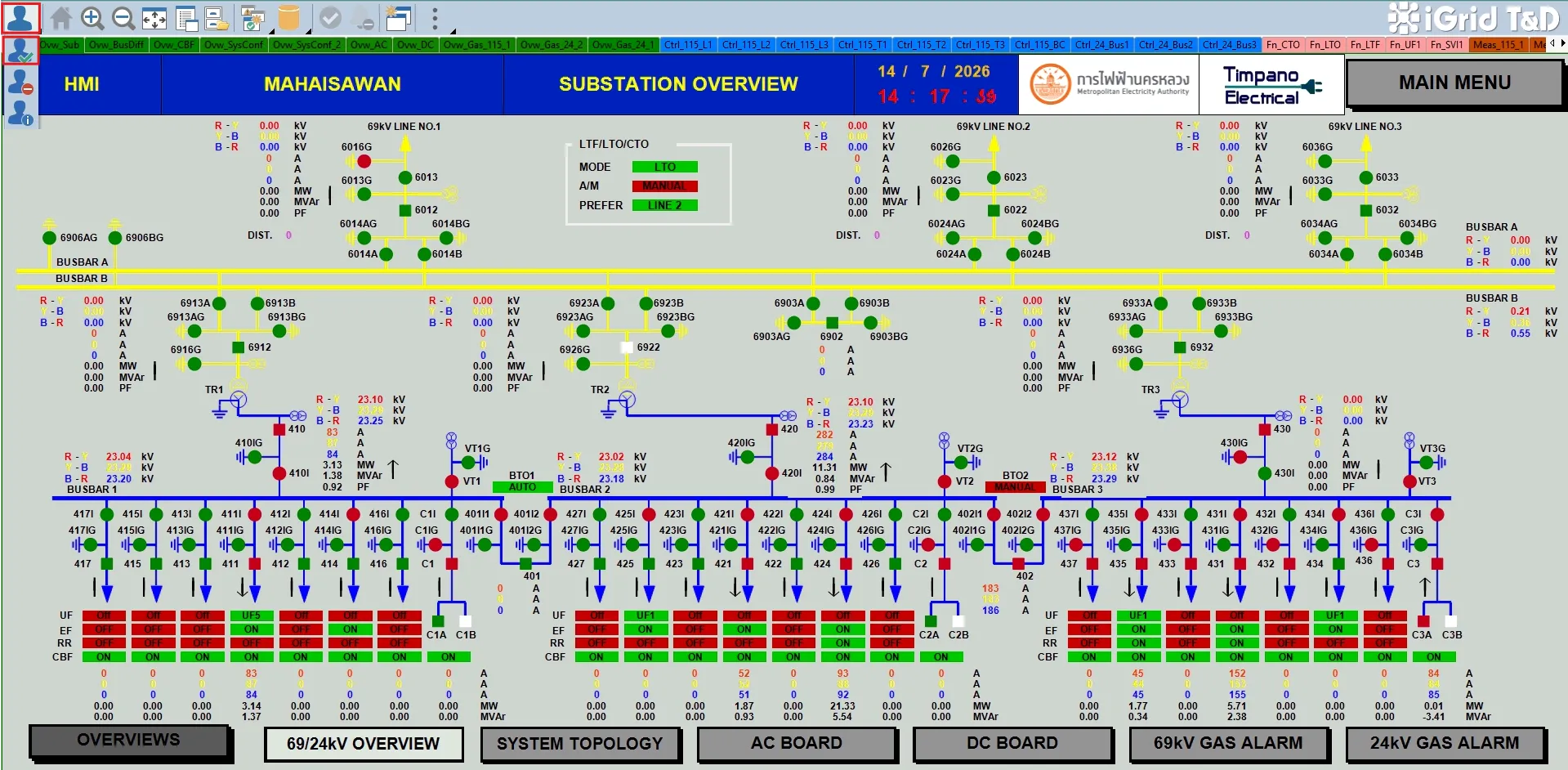Click the VT1 voltage transformer symbol
This screenshot has height=770, width=1568.
click(451, 481)
